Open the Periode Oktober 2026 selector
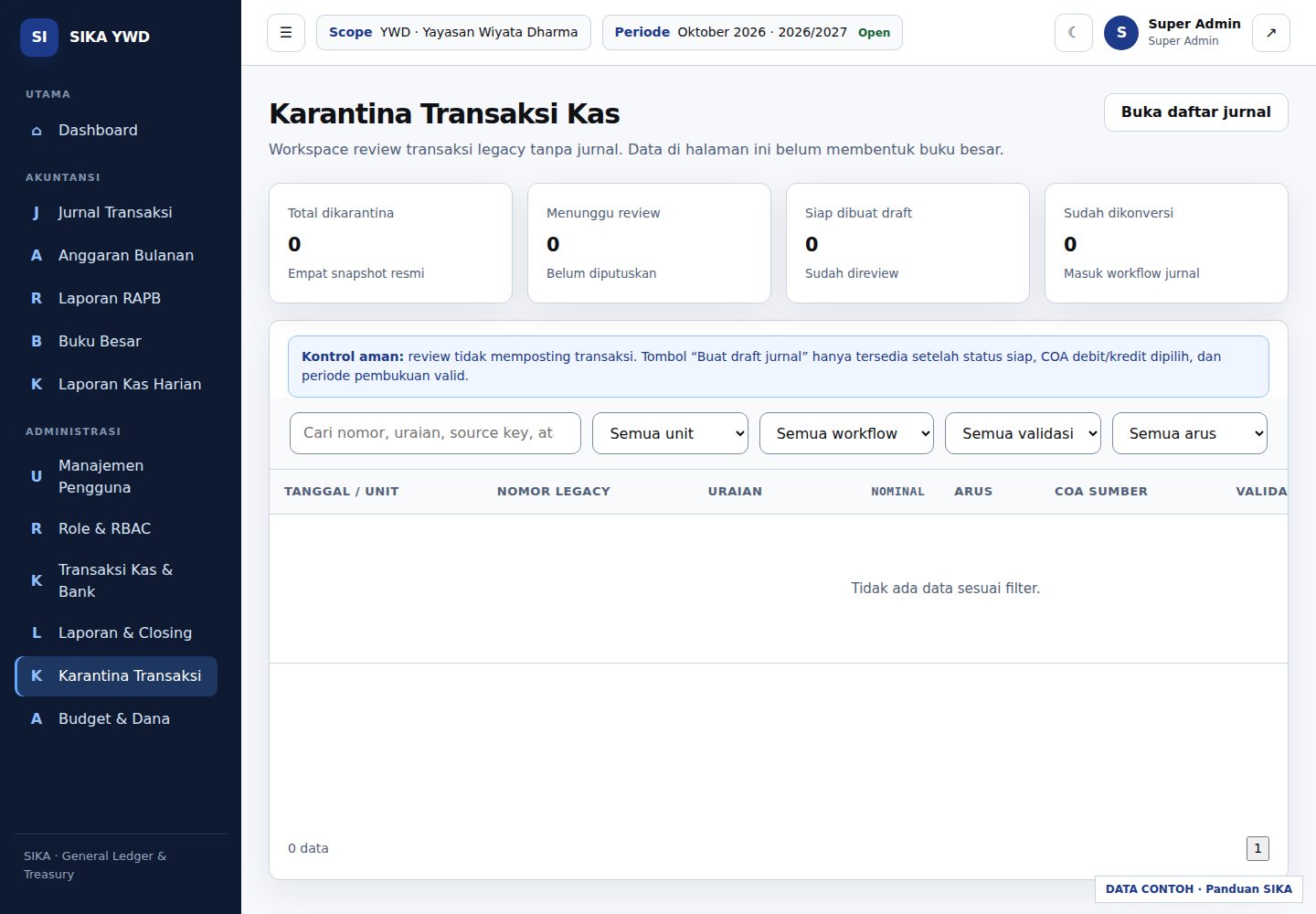Image resolution: width=1316 pixels, height=914 pixels. [x=752, y=33]
